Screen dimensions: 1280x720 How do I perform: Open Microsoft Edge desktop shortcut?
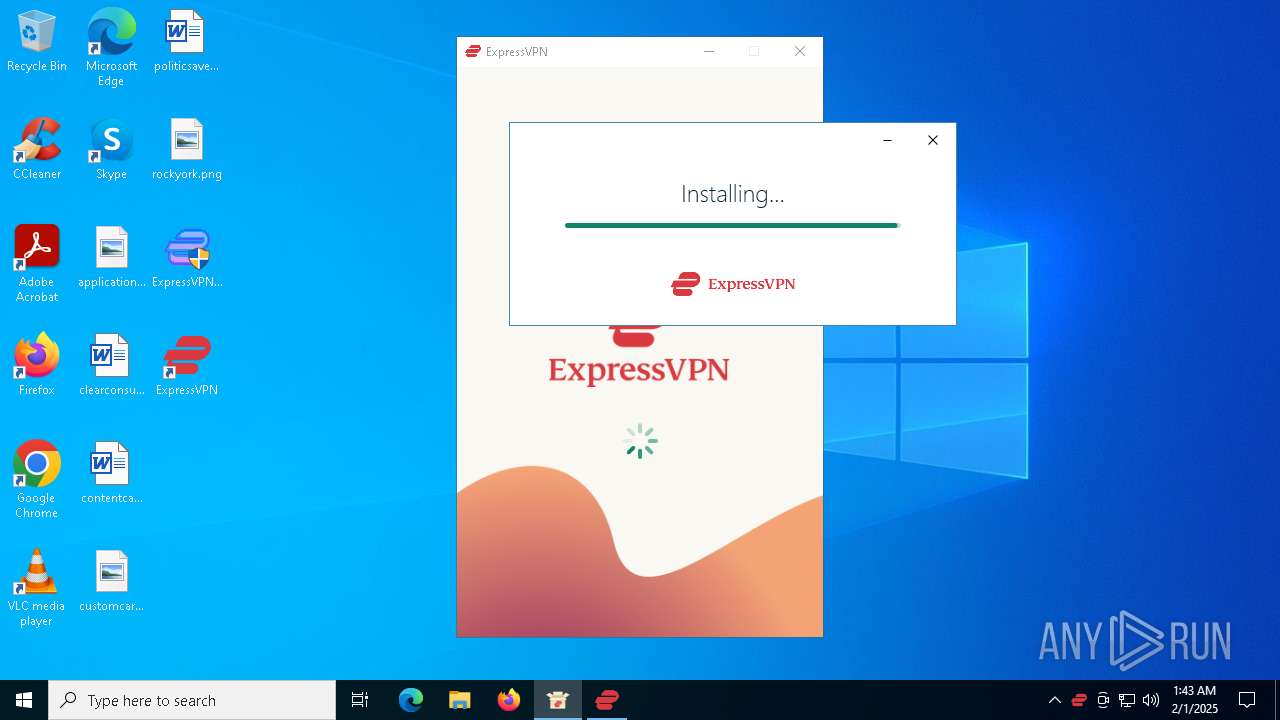point(111,47)
